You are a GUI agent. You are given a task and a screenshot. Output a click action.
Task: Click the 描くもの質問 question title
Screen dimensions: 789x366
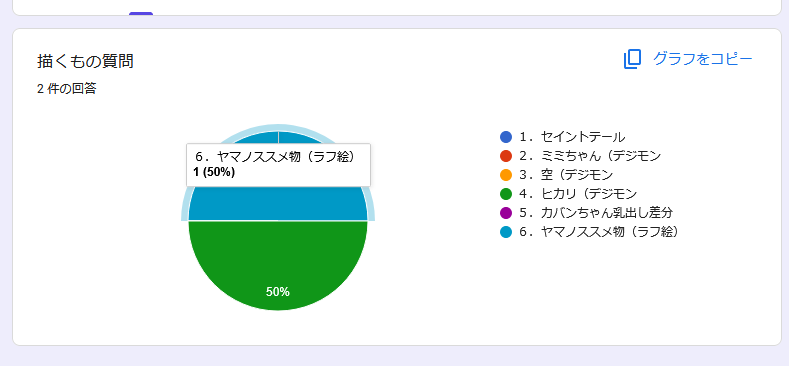[85, 61]
